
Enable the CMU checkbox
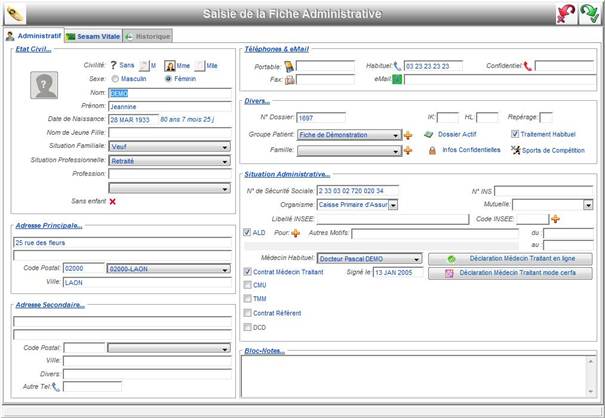[x=248, y=285]
